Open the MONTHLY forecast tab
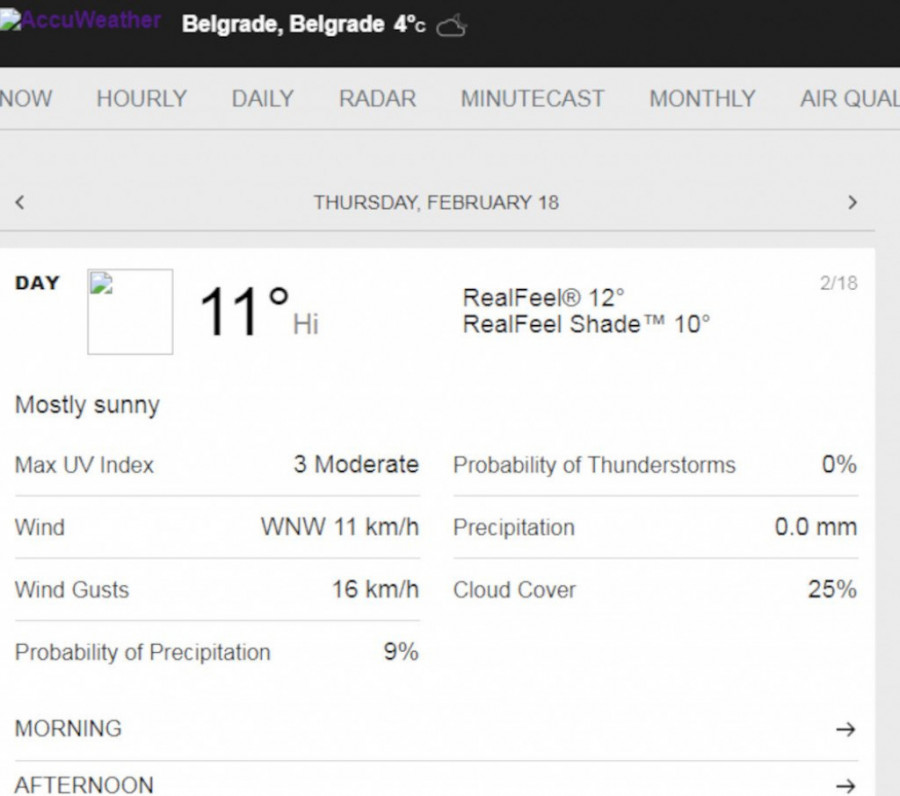This screenshot has width=900, height=796. 702,99
